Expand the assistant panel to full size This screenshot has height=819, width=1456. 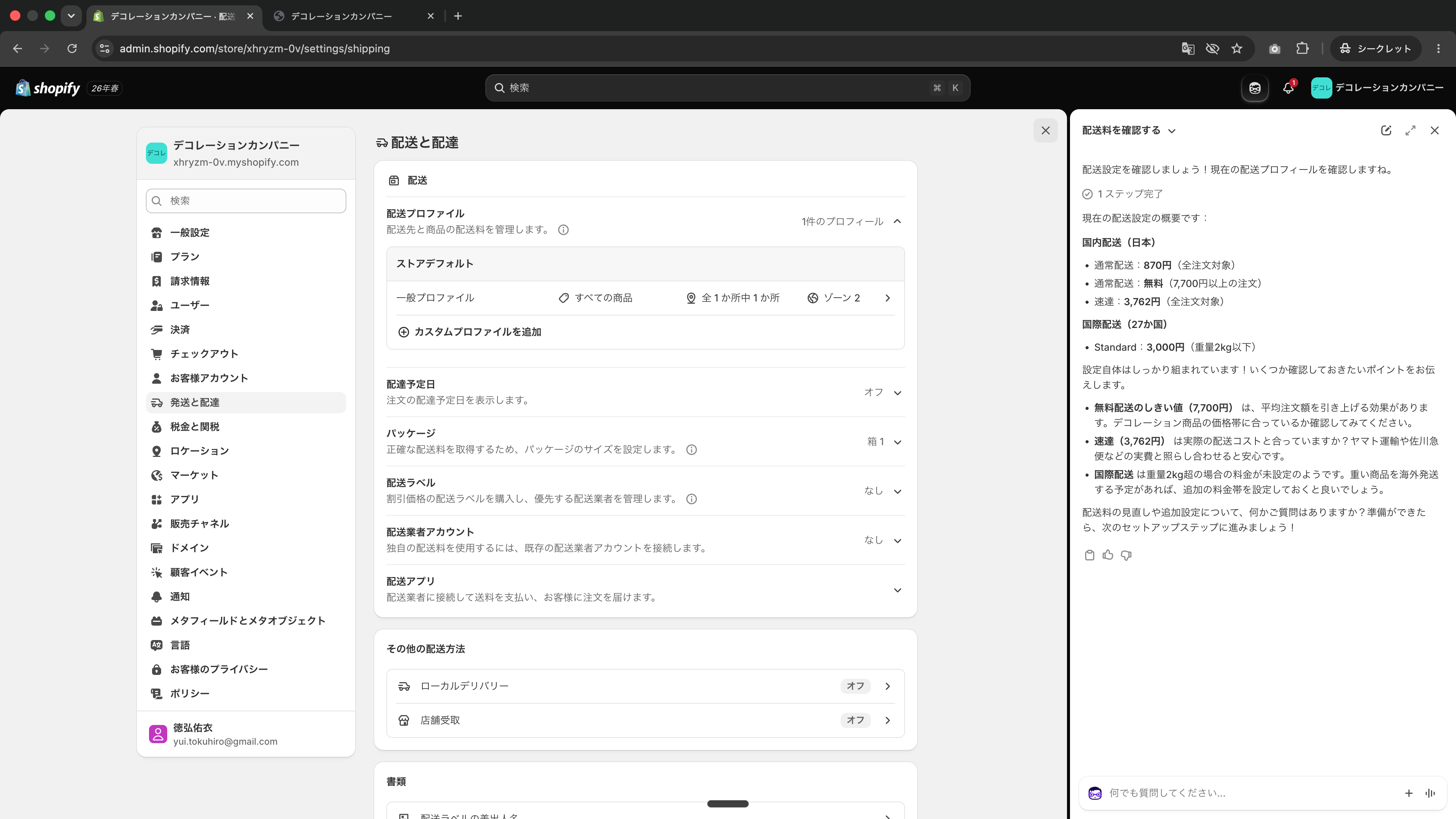pyautogui.click(x=1410, y=130)
